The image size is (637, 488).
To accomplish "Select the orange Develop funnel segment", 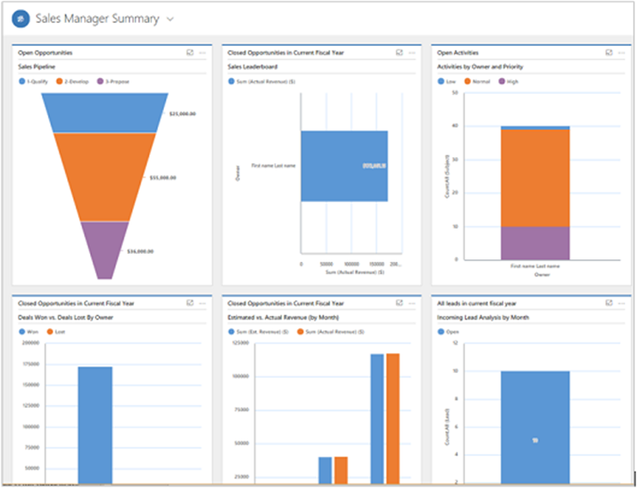I will pos(105,177).
